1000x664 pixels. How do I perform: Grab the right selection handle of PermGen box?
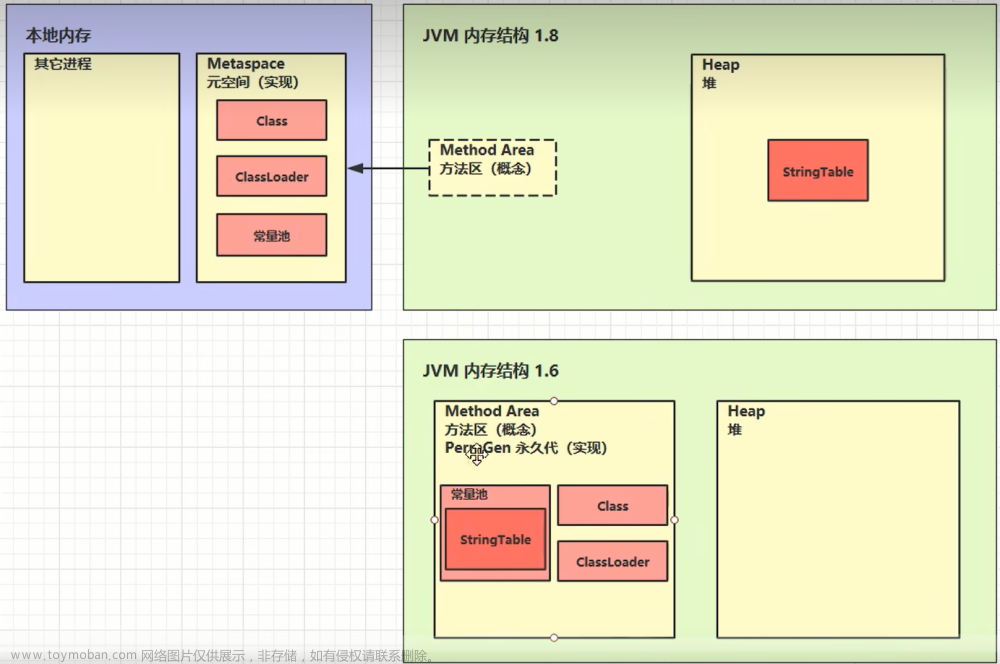(675, 520)
